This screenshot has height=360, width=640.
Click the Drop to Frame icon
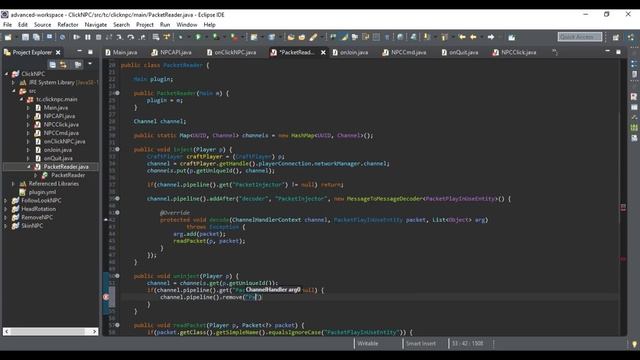pyautogui.click(x=156, y=37)
